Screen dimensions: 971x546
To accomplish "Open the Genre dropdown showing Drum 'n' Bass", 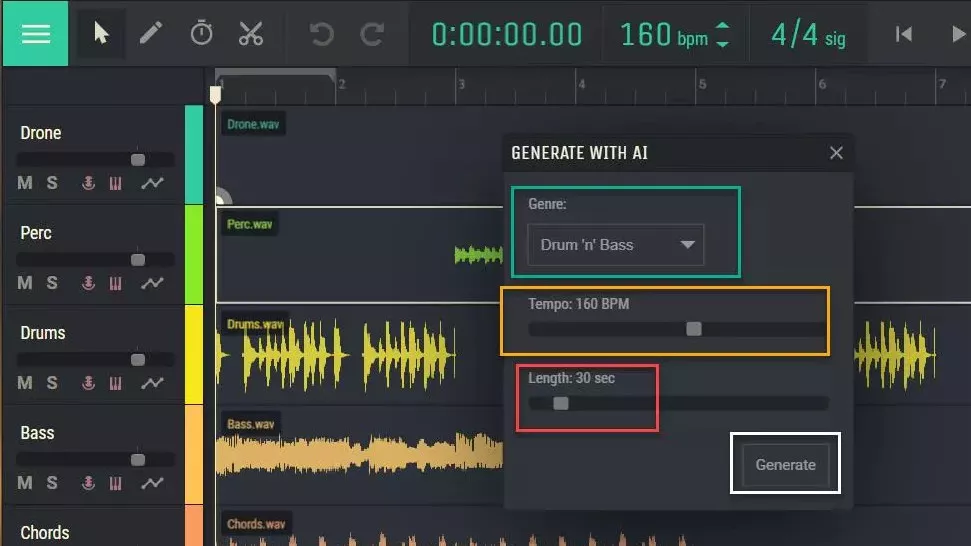I will coord(616,245).
